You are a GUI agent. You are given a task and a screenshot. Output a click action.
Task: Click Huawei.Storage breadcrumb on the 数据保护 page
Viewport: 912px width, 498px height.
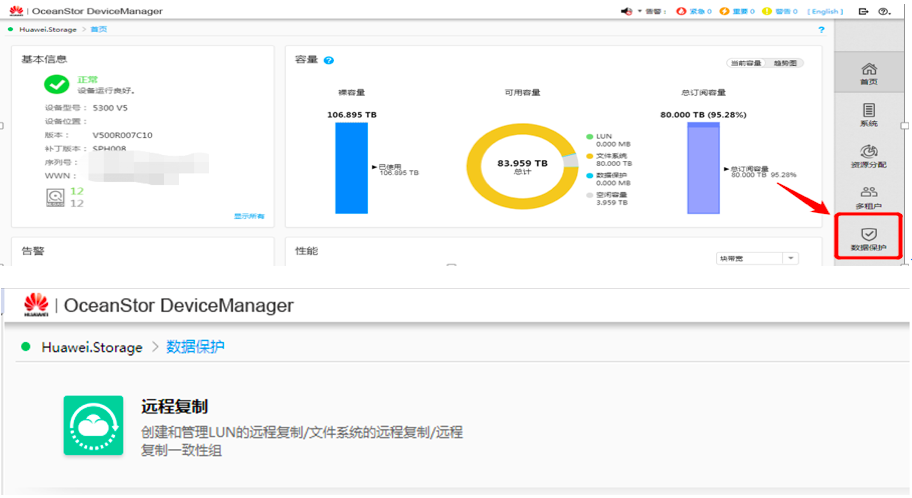92,347
